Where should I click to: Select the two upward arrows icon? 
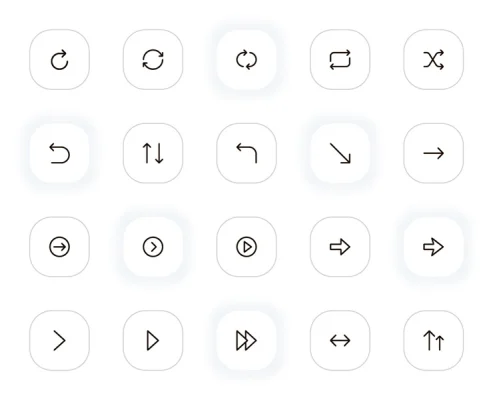tap(433, 340)
